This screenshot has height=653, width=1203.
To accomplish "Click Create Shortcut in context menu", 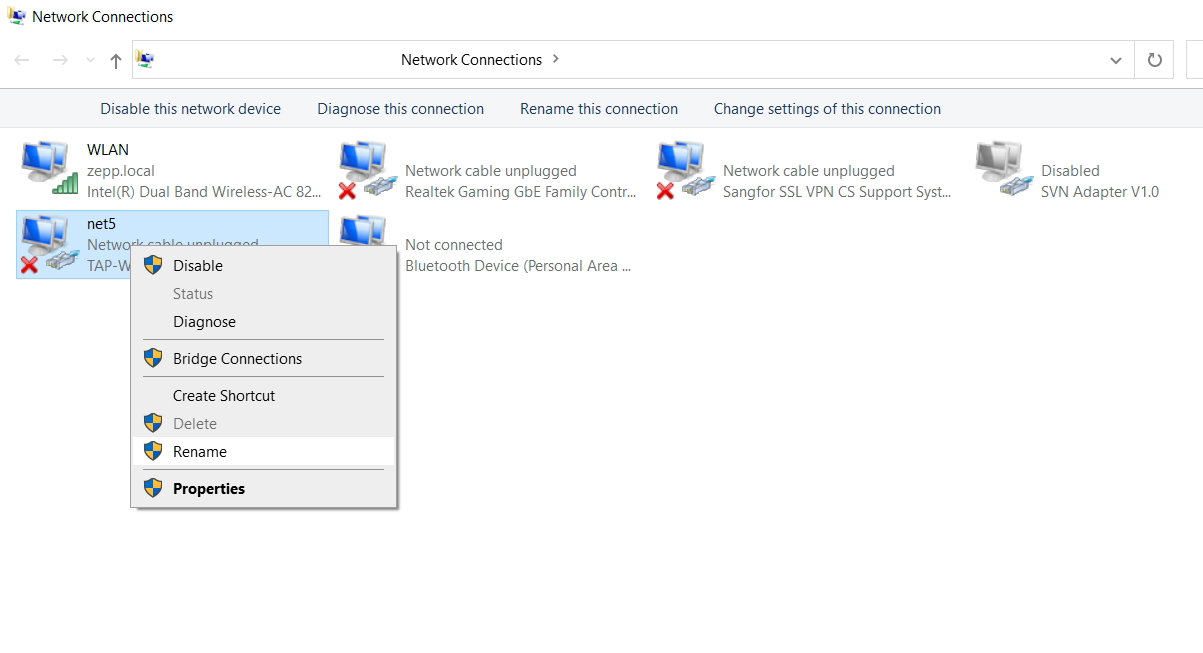I will coord(224,396).
